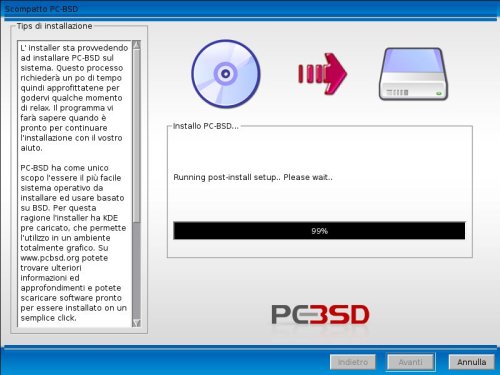
Task: Click the 'Installo PC-BSD...' group label
Action: point(206,126)
